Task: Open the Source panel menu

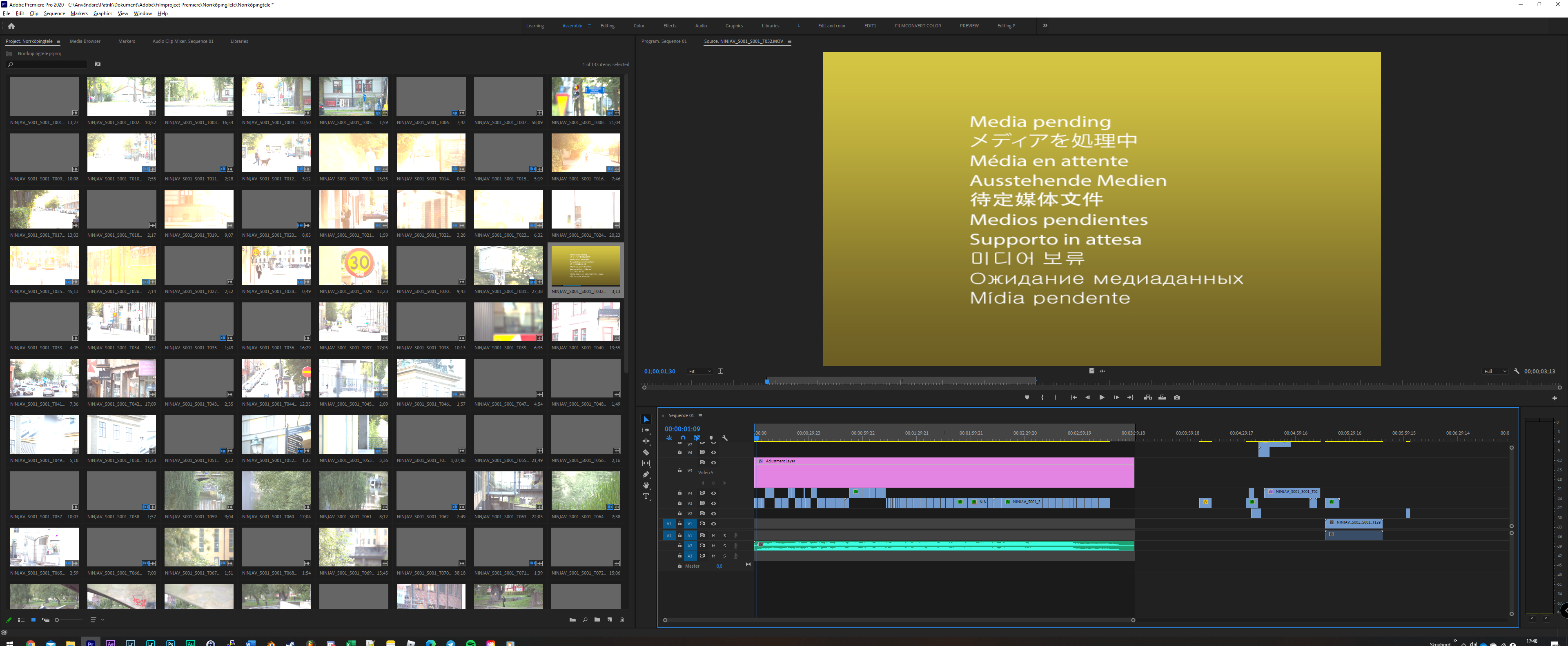Action: pyautogui.click(x=789, y=41)
